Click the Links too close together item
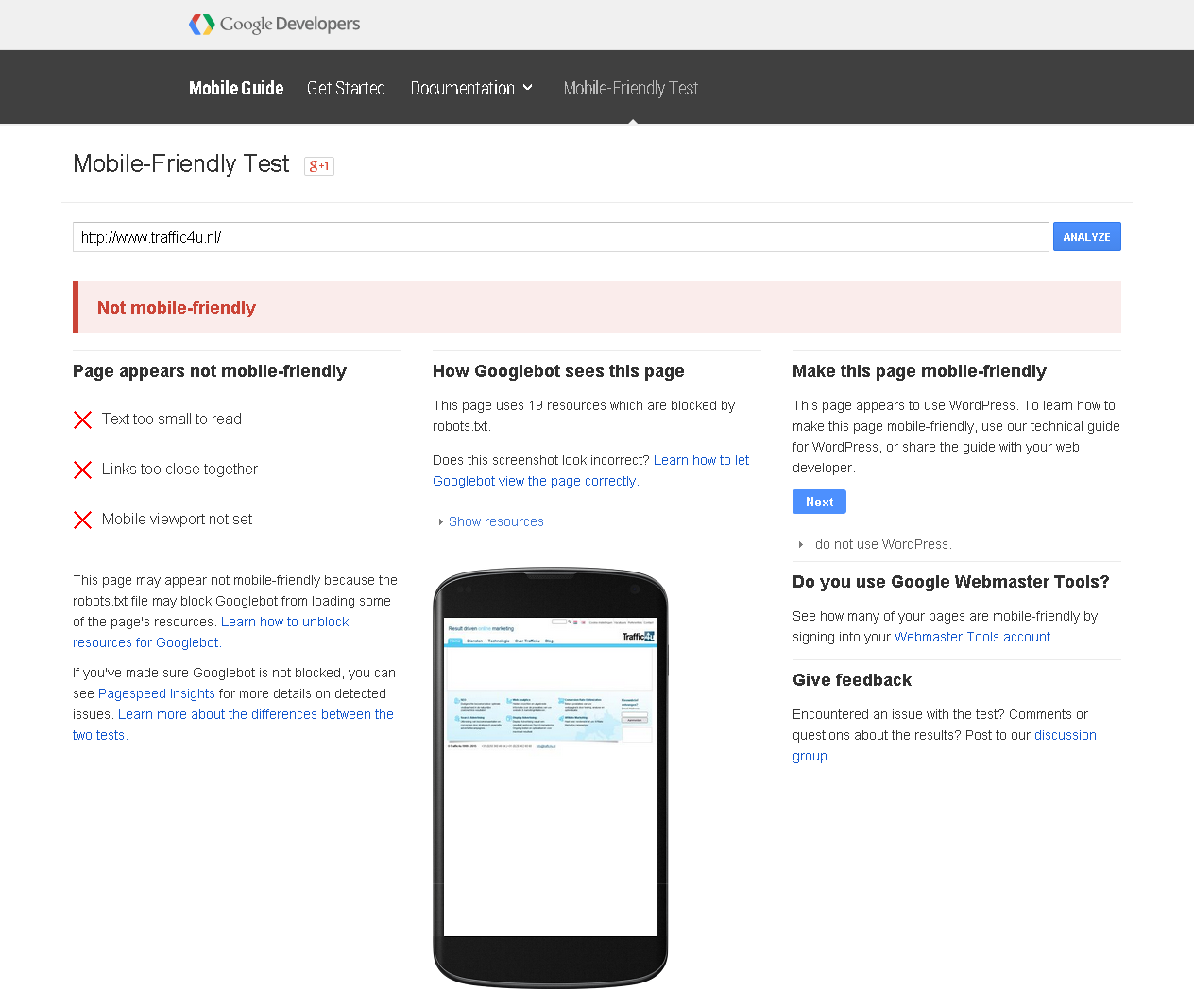This screenshot has width=1194, height=1008. (179, 470)
